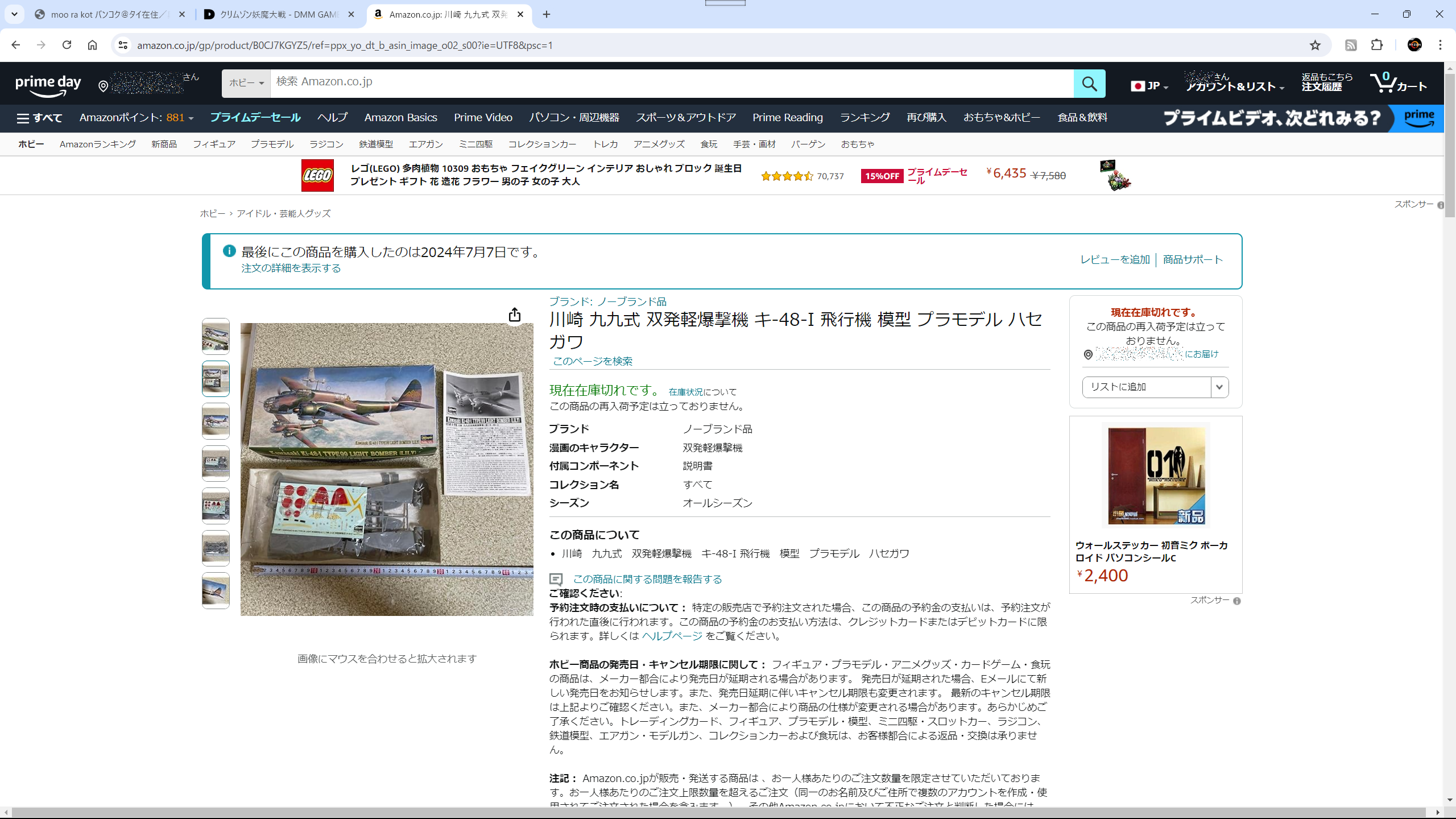
Task: Open the リストに追加 dropdown arrow
Action: pos(1219,387)
